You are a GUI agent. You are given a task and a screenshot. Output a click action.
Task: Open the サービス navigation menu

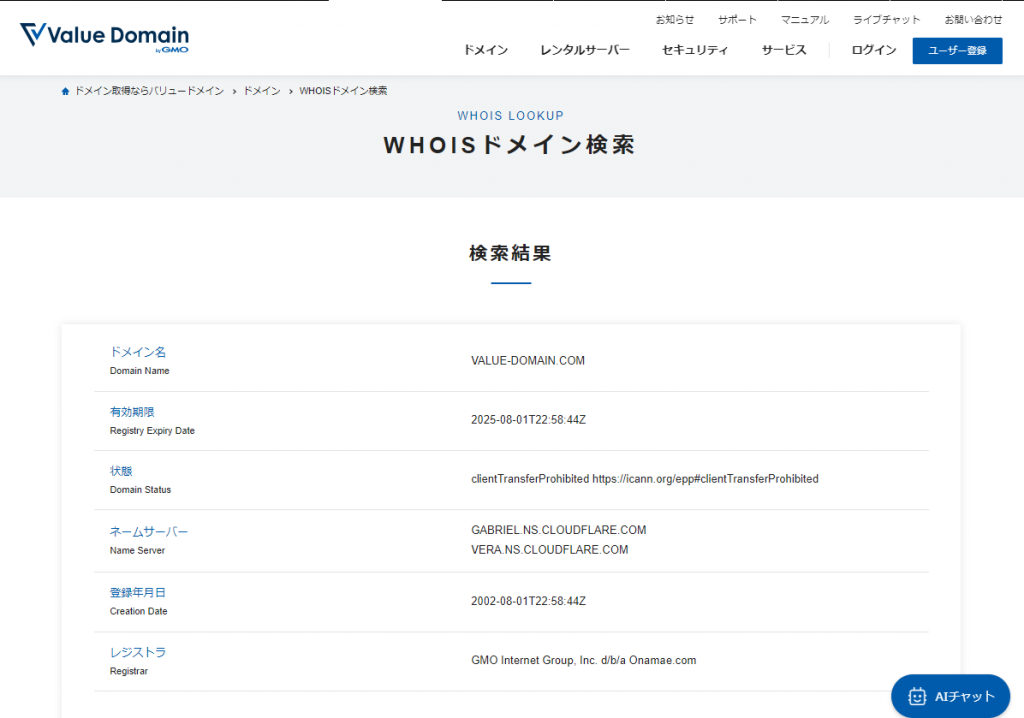[x=784, y=50]
